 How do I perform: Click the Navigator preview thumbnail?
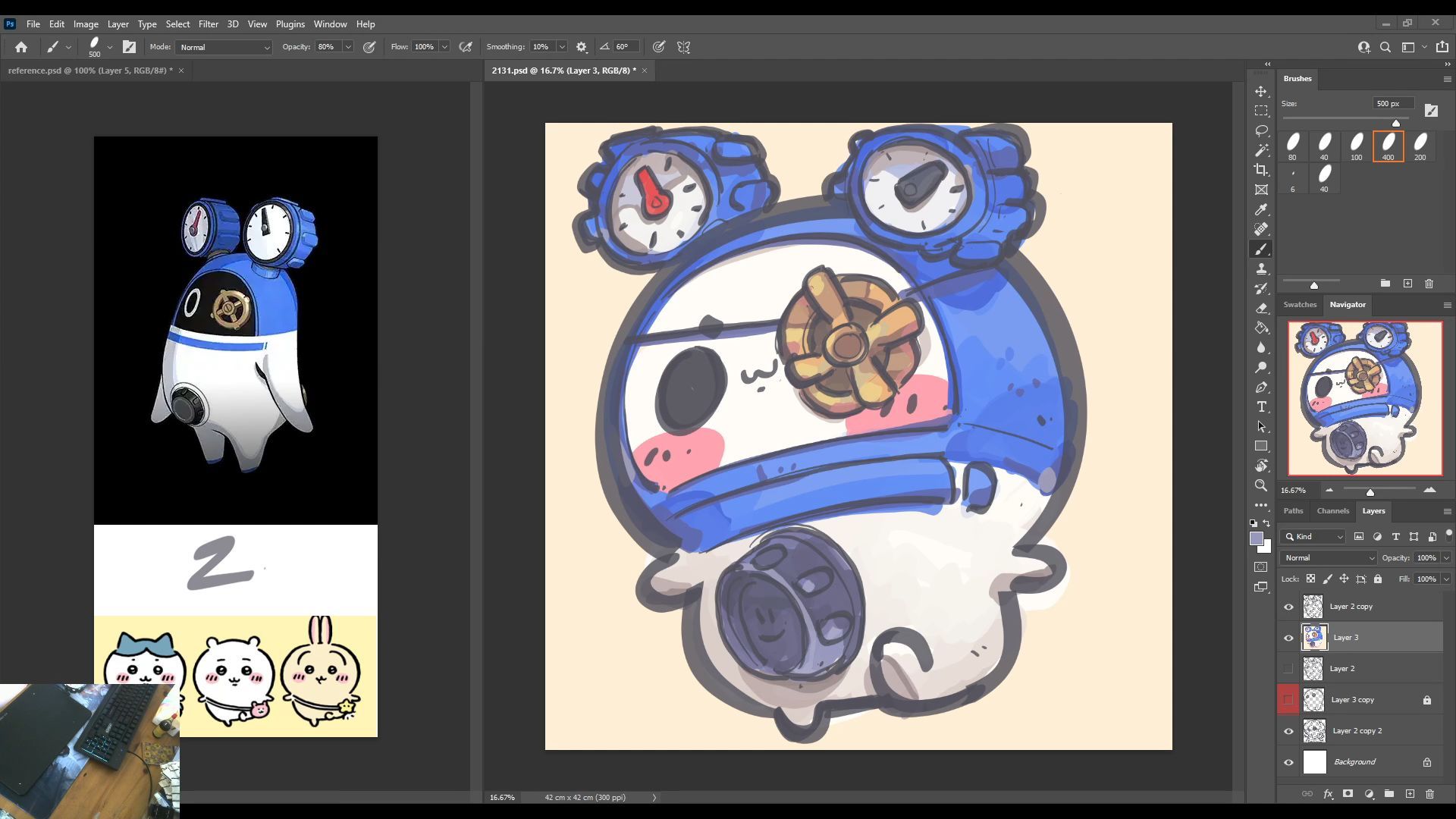pos(1365,399)
